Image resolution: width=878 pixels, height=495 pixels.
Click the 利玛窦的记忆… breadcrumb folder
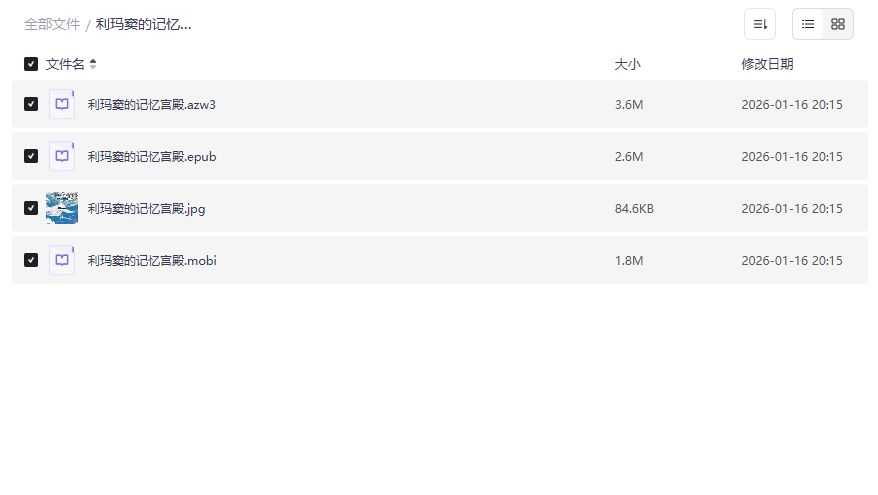(x=143, y=24)
